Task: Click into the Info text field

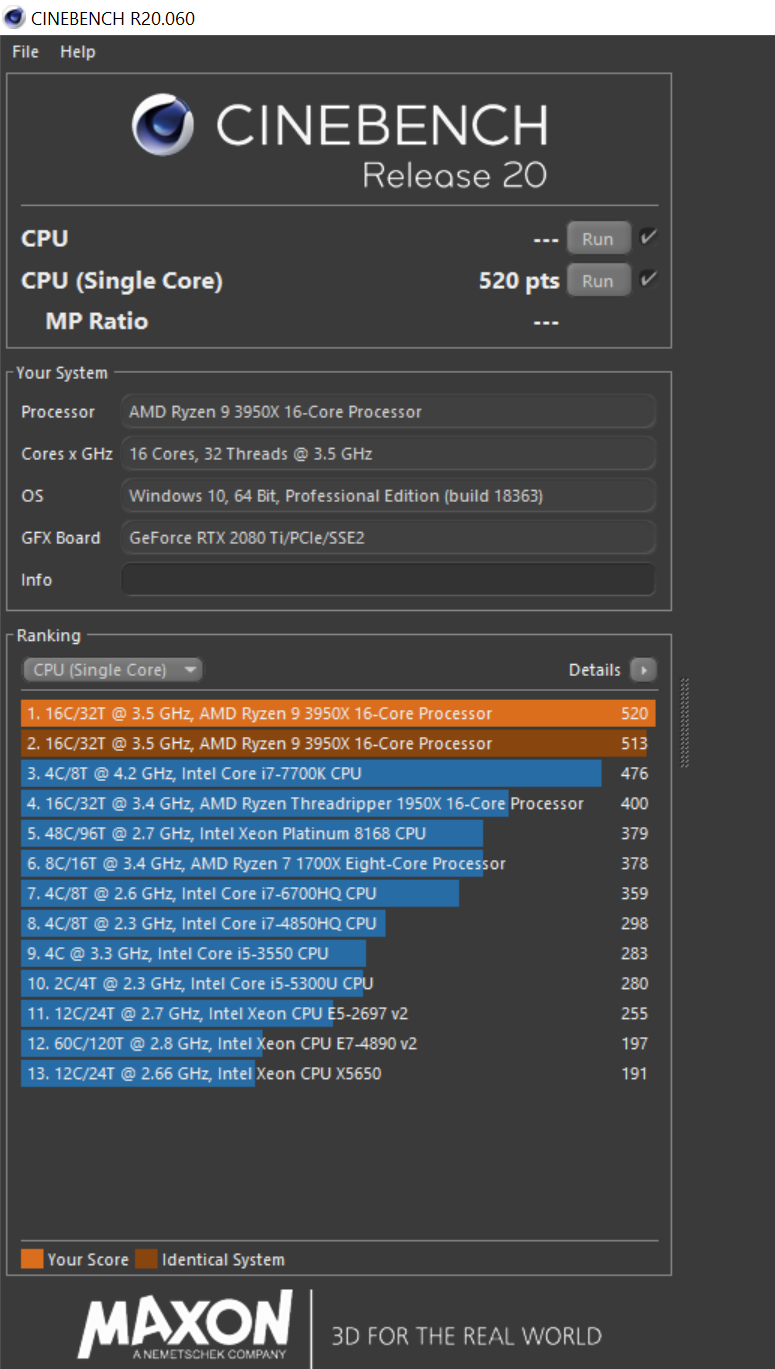Action: click(x=389, y=580)
